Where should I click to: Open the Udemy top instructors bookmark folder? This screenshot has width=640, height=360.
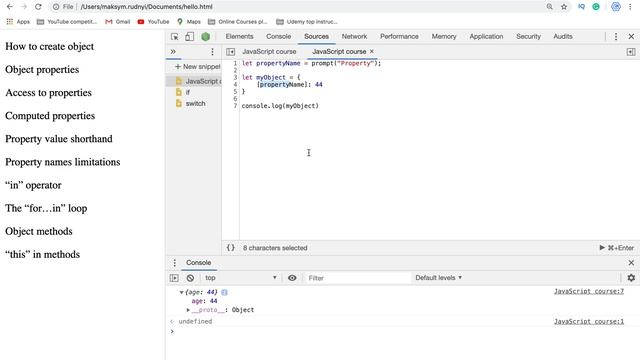[x=307, y=22]
